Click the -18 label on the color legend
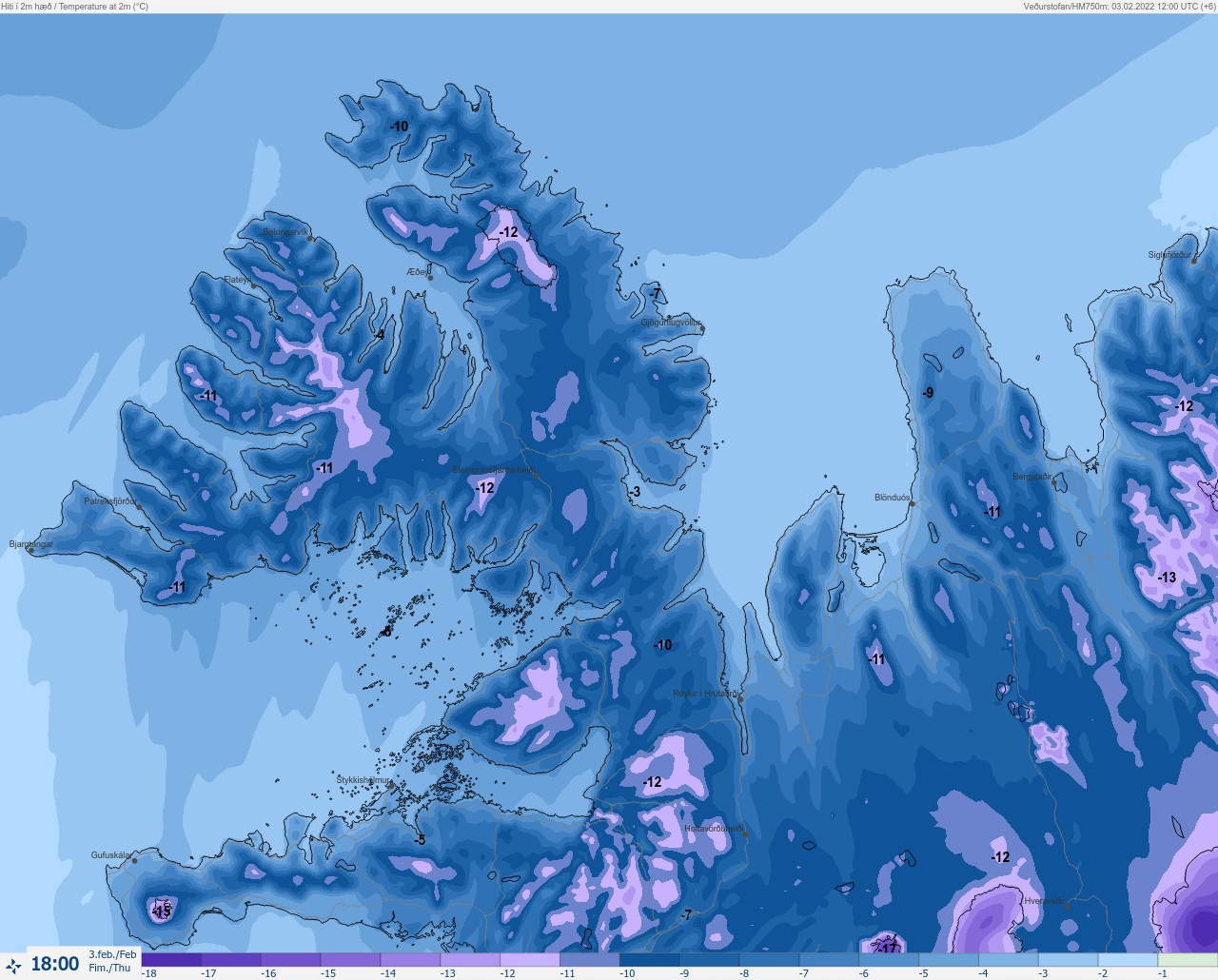 click(x=149, y=973)
